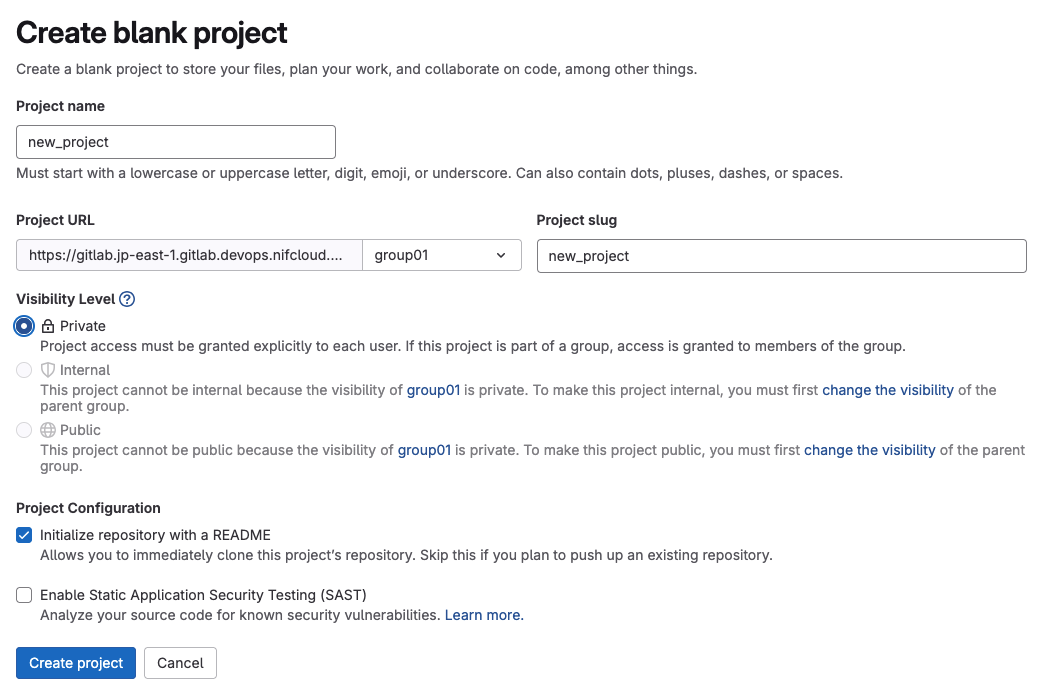
Task: Focus the Project name input field
Action: pyautogui.click(x=176, y=142)
